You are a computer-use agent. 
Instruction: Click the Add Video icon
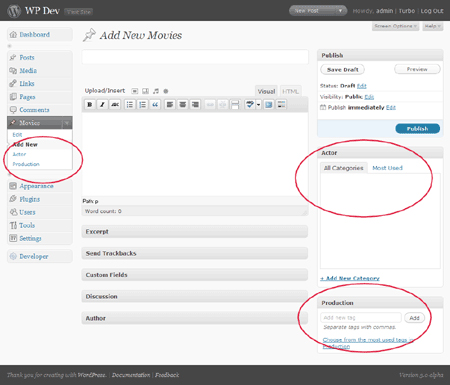pos(146,91)
